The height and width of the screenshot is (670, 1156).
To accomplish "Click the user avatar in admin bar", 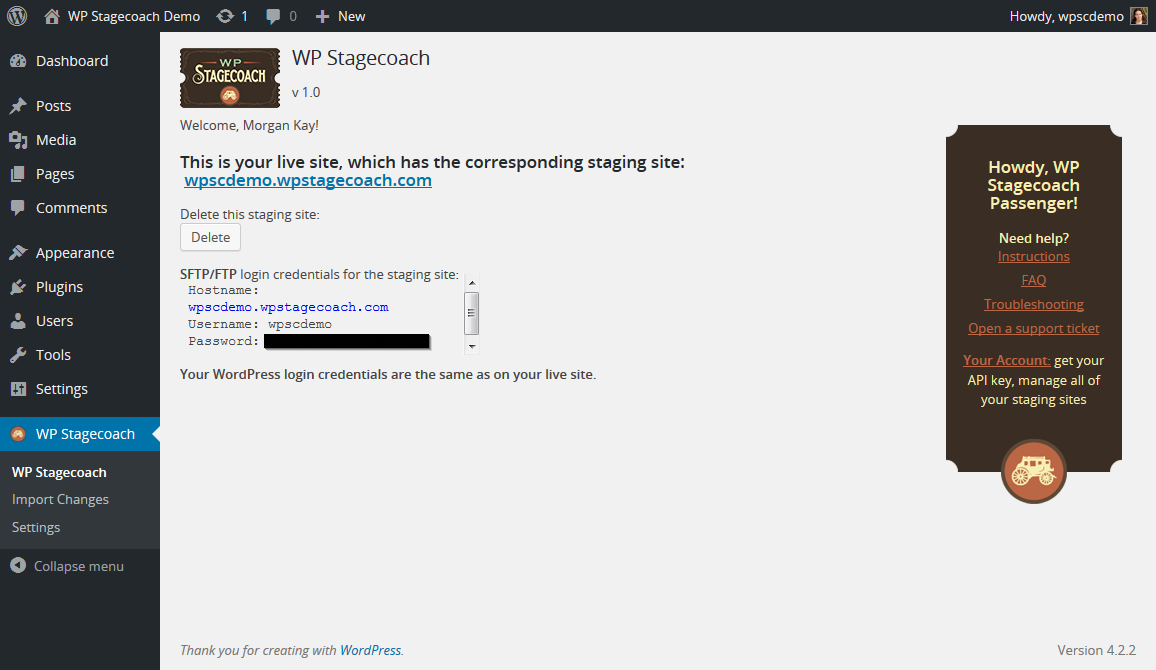I will [1138, 16].
